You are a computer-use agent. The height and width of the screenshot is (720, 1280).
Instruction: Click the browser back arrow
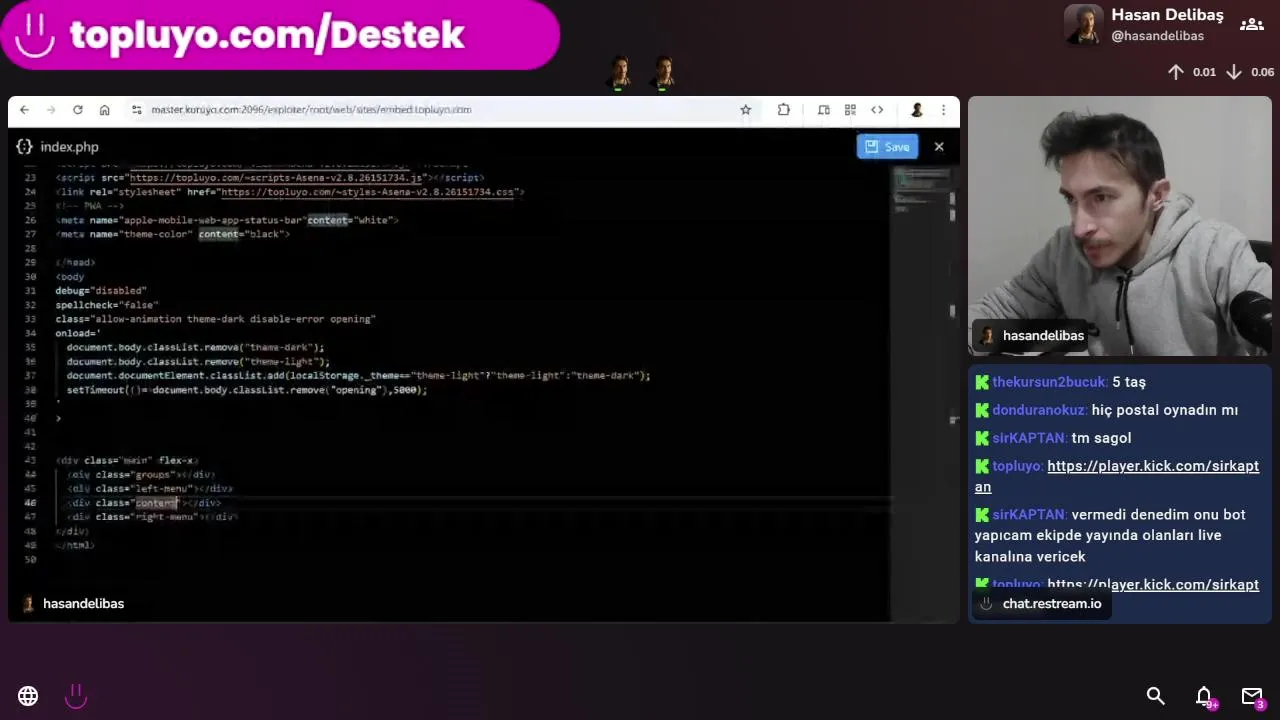24,110
